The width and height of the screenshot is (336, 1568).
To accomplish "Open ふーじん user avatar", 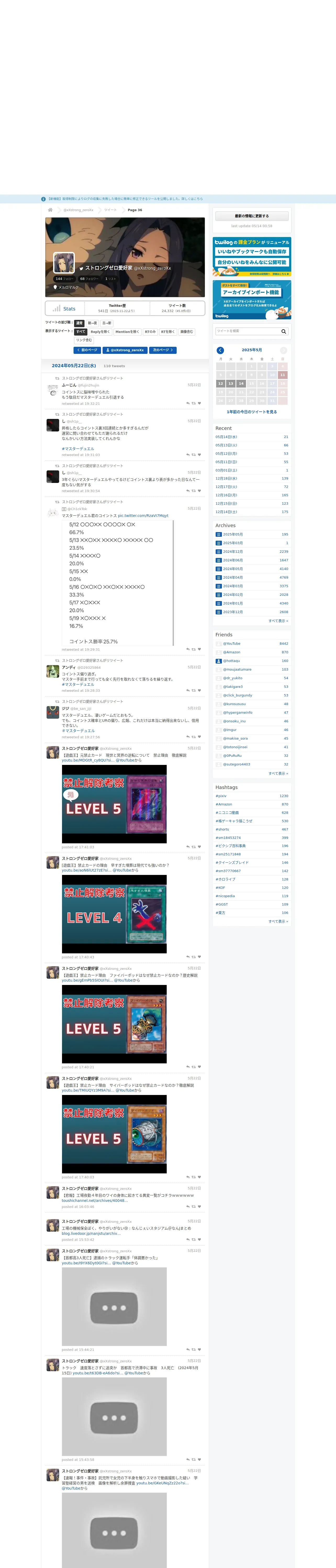I will [x=53, y=391].
